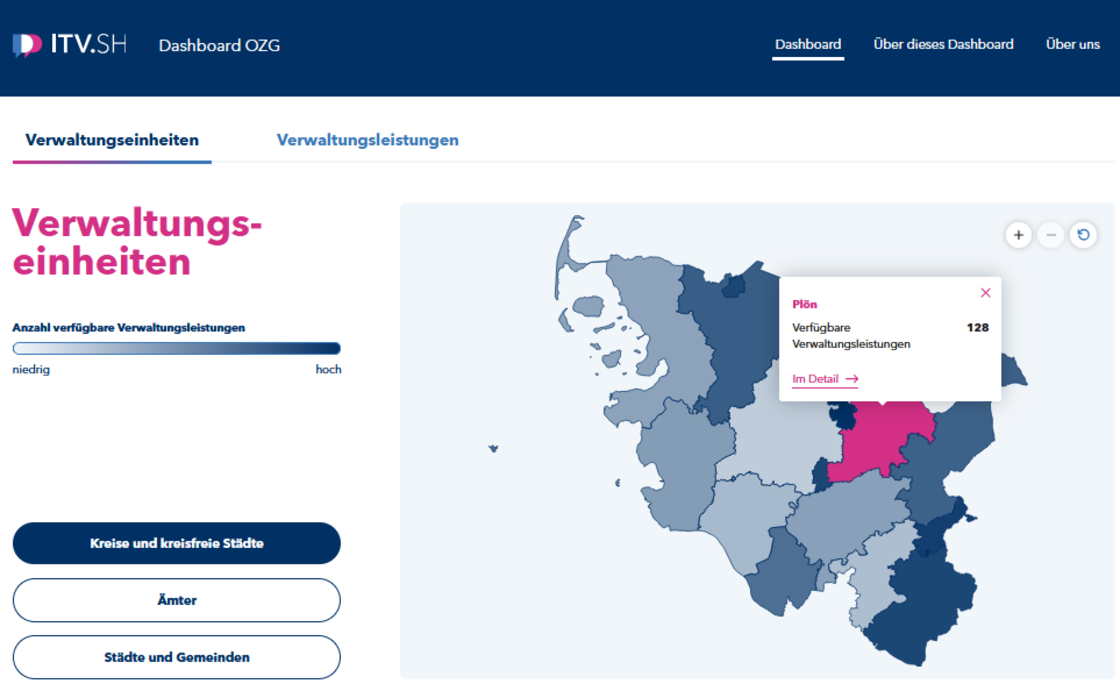Open Plön details via Im Detail link
This screenshot has height=684, width=1120.
[x=816, y=379]
